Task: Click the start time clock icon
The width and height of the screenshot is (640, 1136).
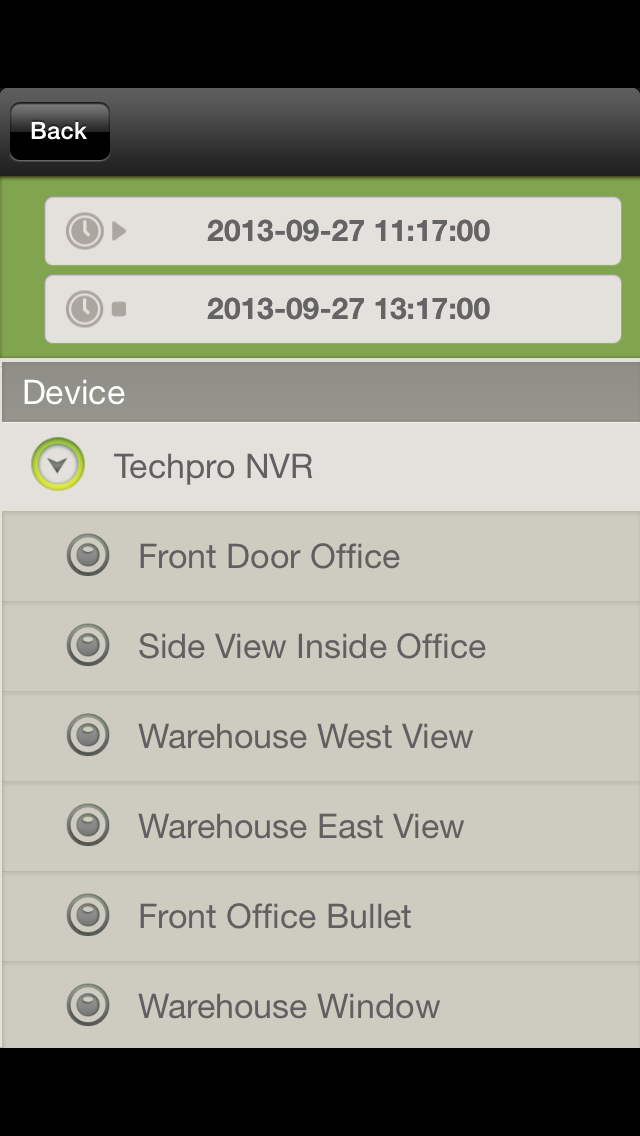Action: [85, 231]
